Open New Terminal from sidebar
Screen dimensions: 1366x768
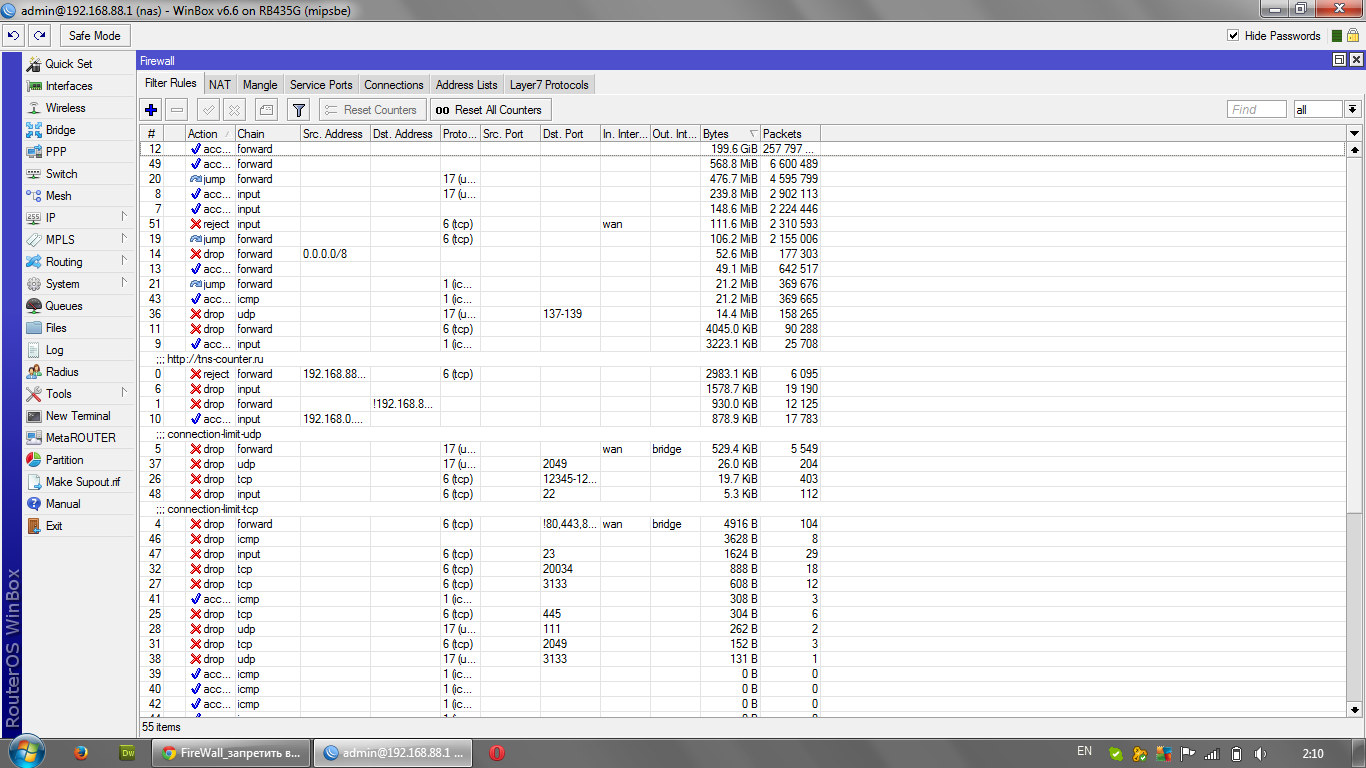coord(78,416)
